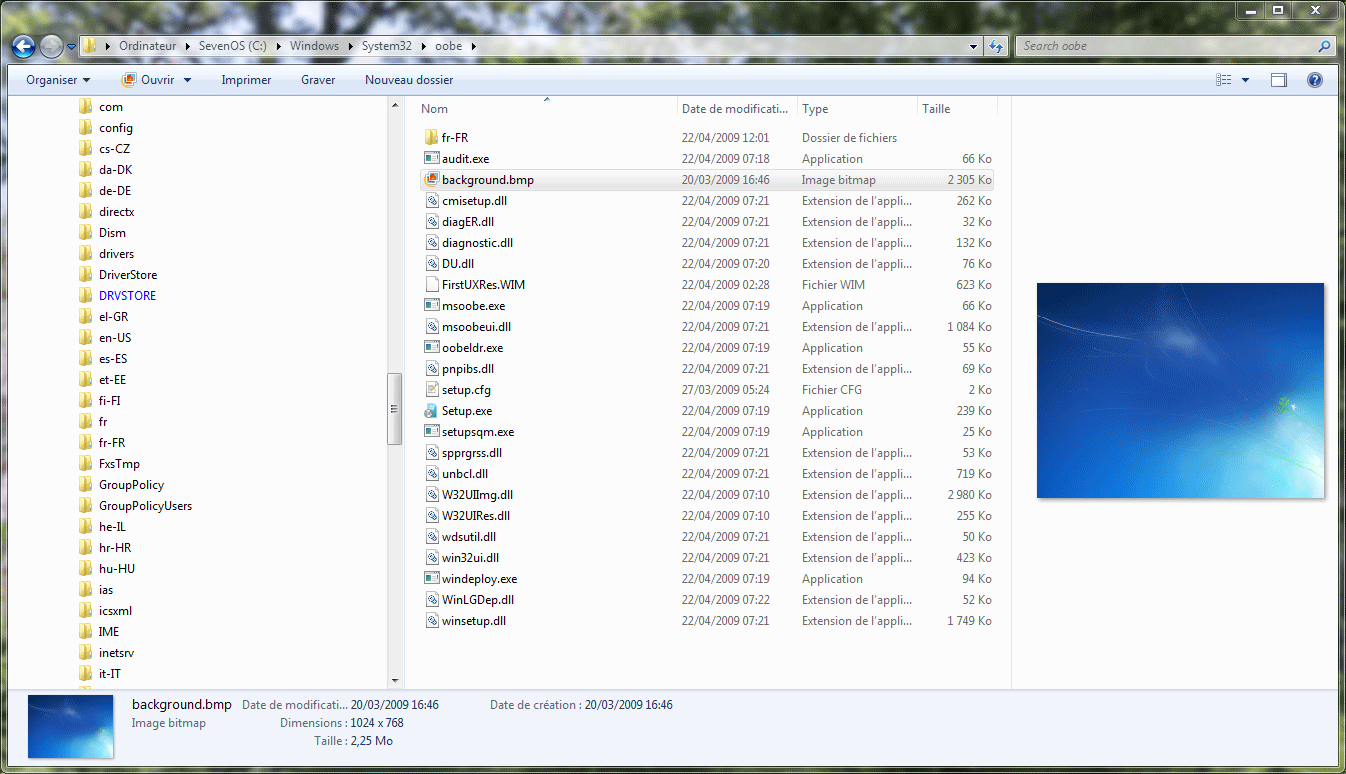The height and width of the screenshot is (774, 1346).
Task: Click the windeploy.exe file icon
Action: click(431, 579)
